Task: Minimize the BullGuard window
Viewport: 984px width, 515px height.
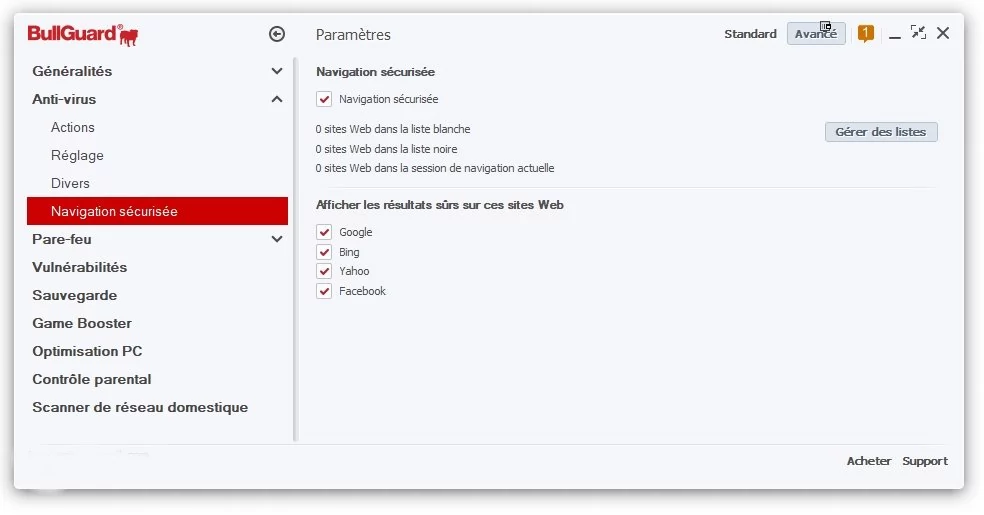Action: 895,36
